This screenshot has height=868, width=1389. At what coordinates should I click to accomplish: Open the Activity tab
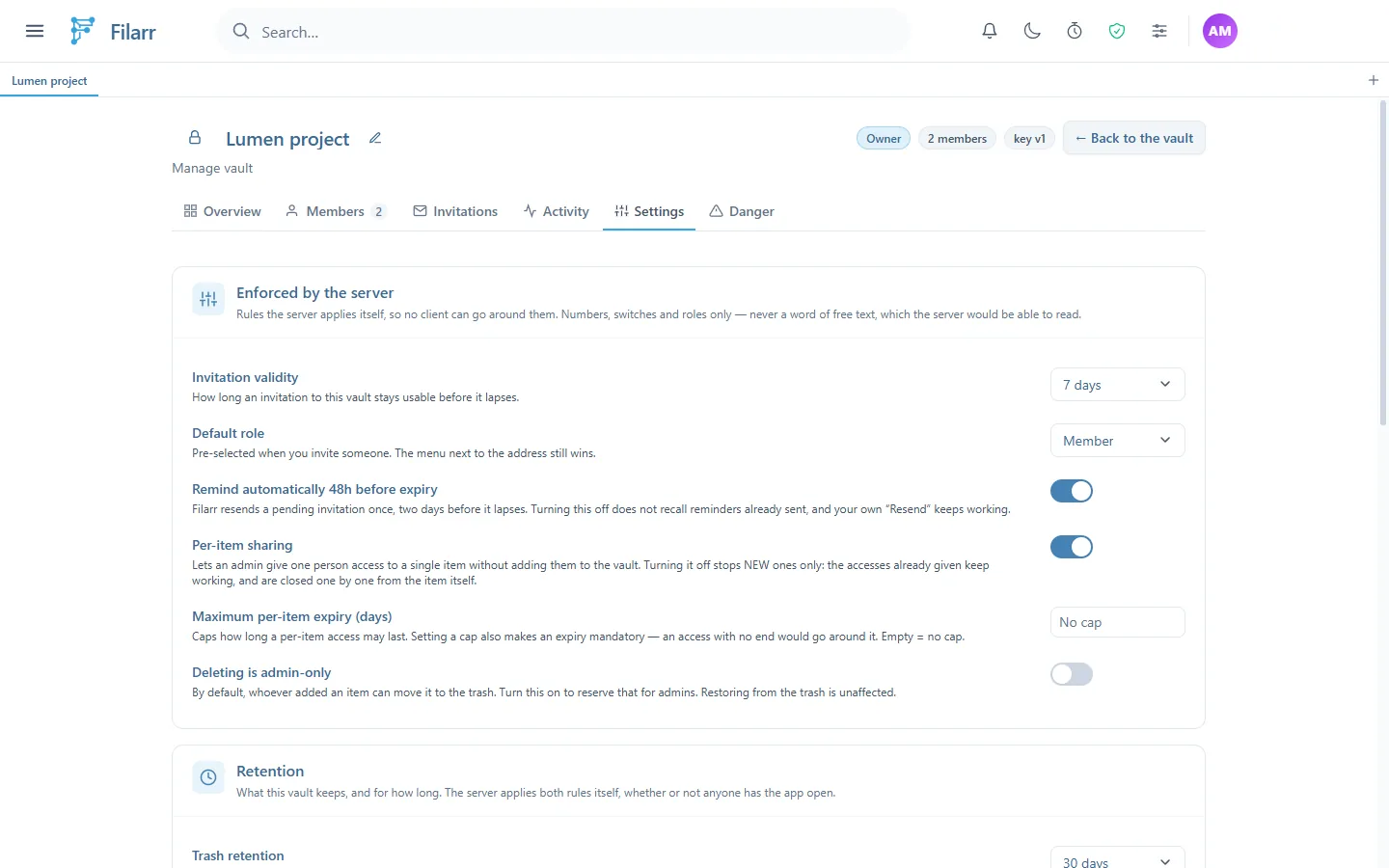557,211
